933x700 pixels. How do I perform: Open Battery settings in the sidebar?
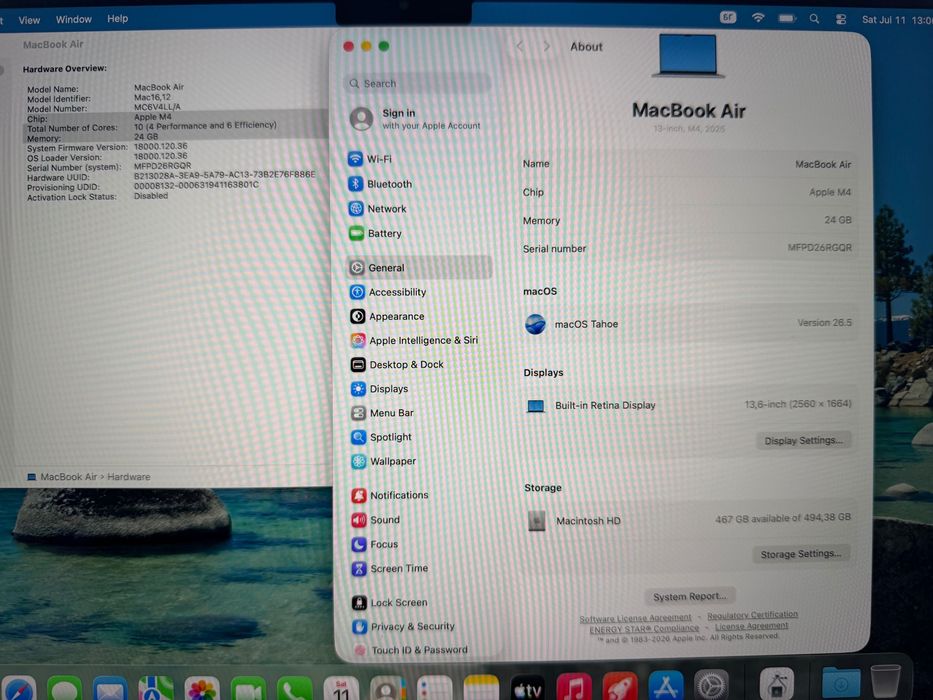375,233
